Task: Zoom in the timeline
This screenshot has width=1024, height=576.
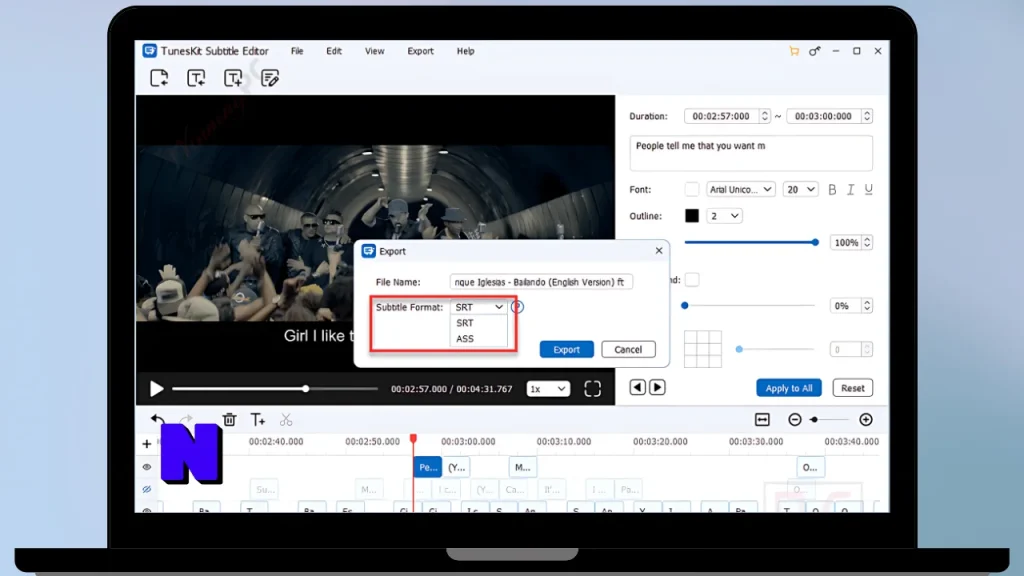Action: pyautogui.click(x=866, y=419)
